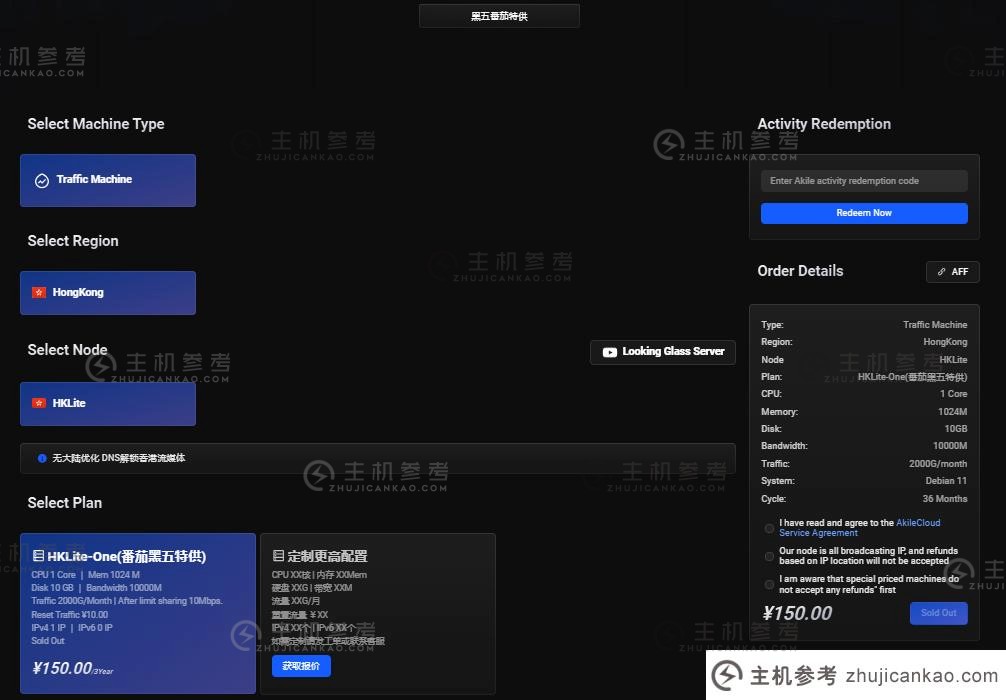Click the 获取报价 quote button
The height and width of the screenshot is (700, 1006).
point(301,666)
